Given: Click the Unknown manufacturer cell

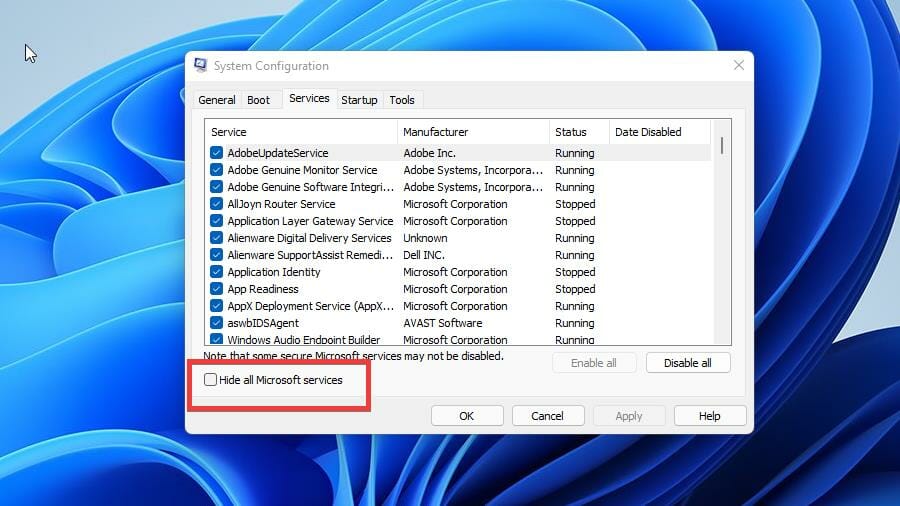Looking at the screenshot, I should pyautogui.click(x=425, y=238).
